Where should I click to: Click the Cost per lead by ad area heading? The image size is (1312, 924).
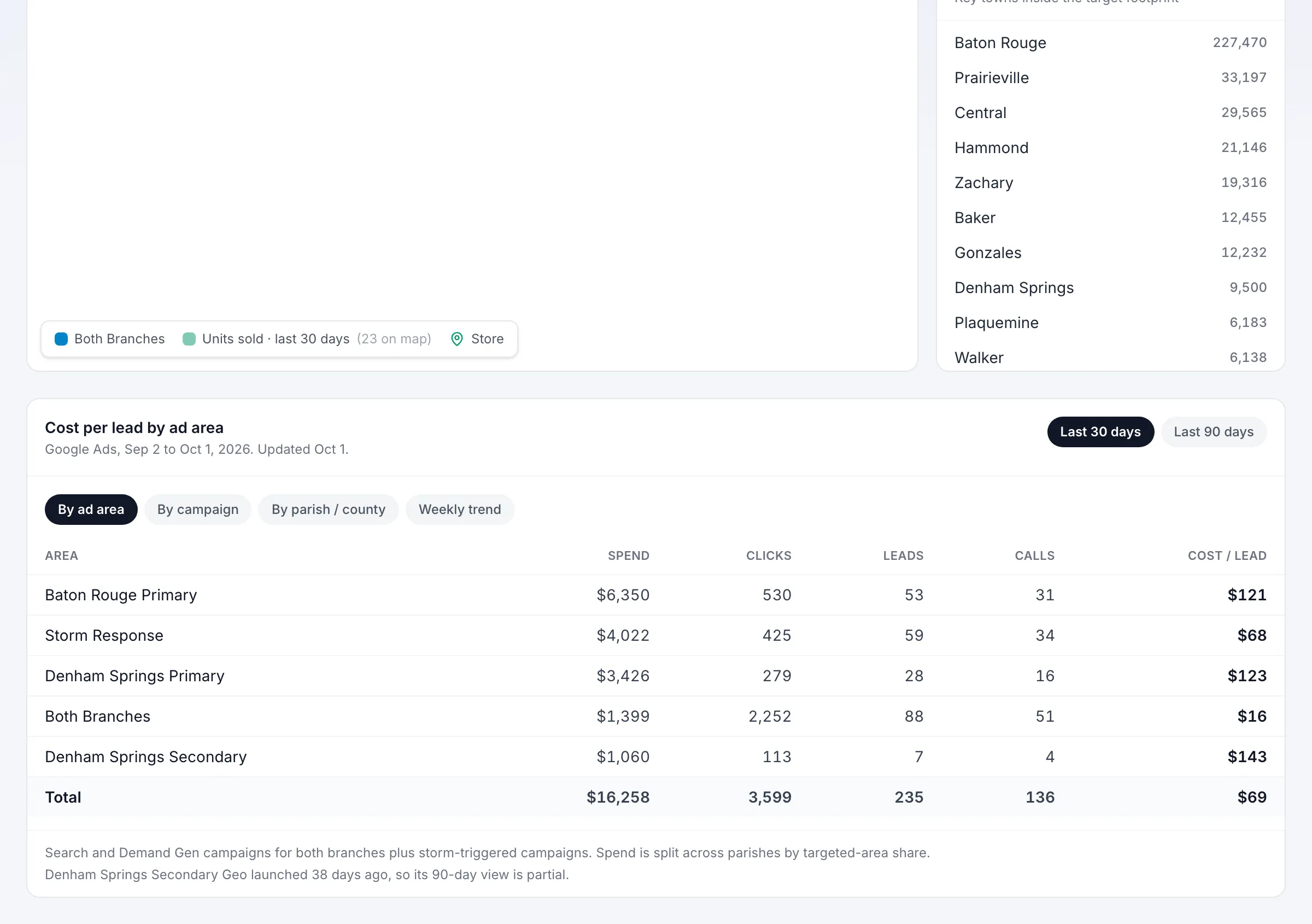(x=134, y=428)
